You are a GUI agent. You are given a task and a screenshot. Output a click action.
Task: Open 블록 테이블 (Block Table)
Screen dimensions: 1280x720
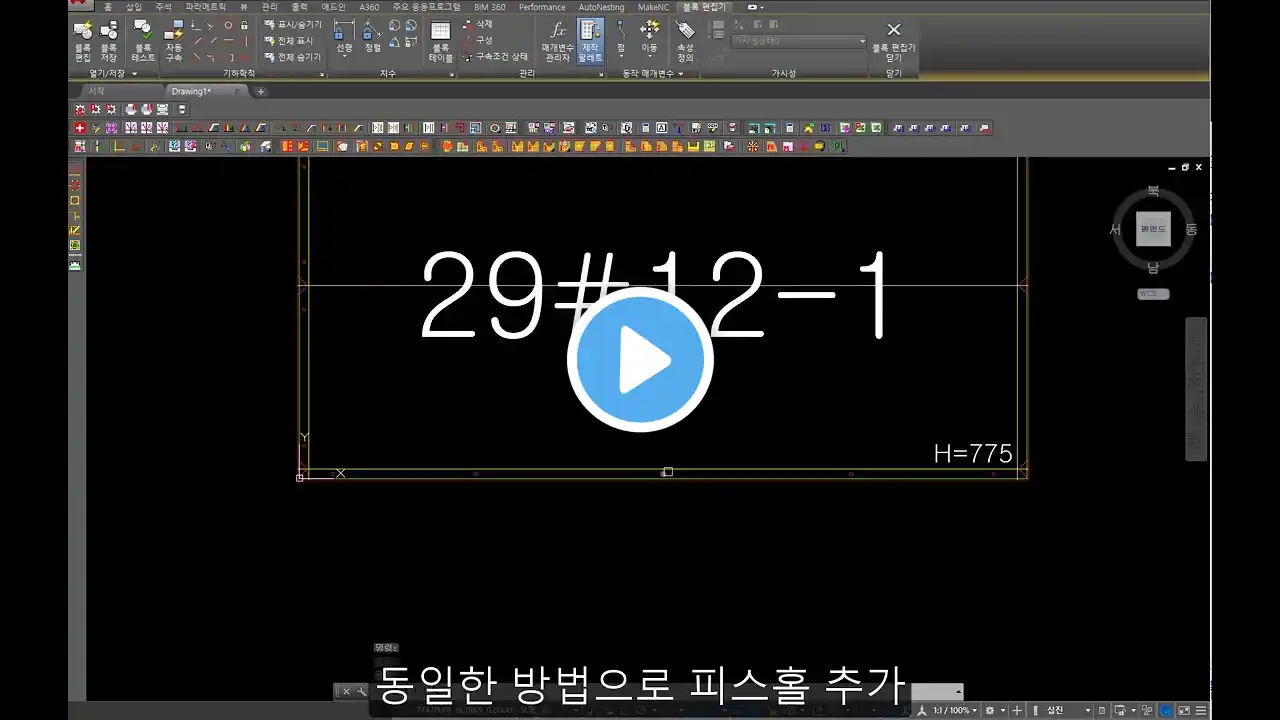point(441,42)
